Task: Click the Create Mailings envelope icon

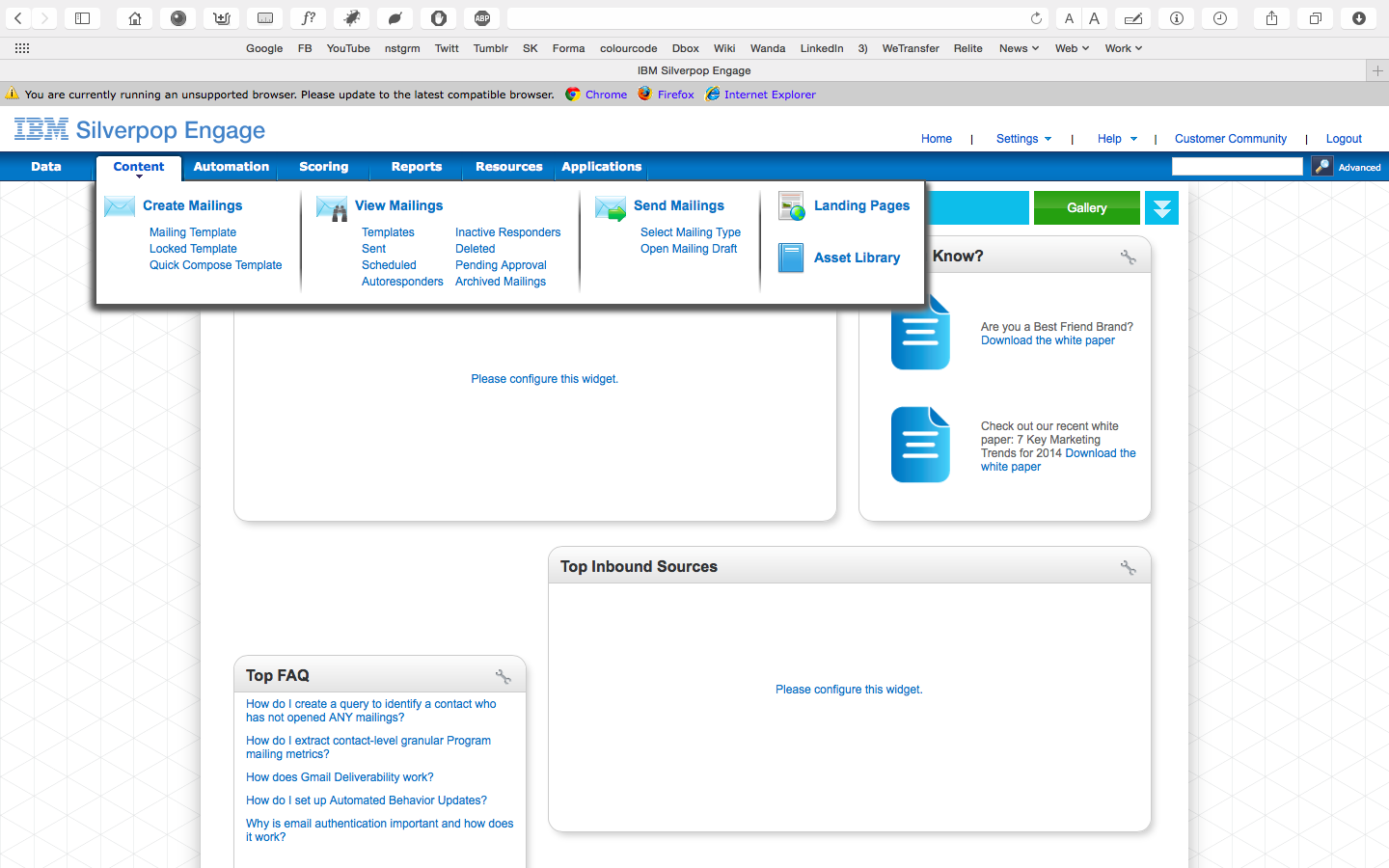Action: tap(120, 206)
